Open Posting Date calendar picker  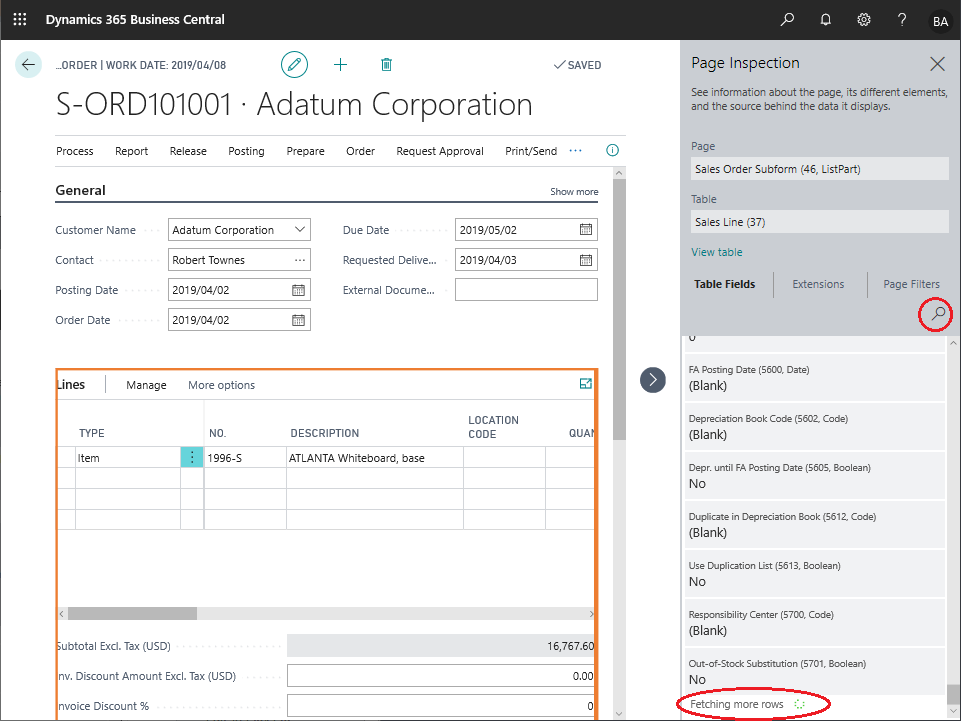point(298,290)
